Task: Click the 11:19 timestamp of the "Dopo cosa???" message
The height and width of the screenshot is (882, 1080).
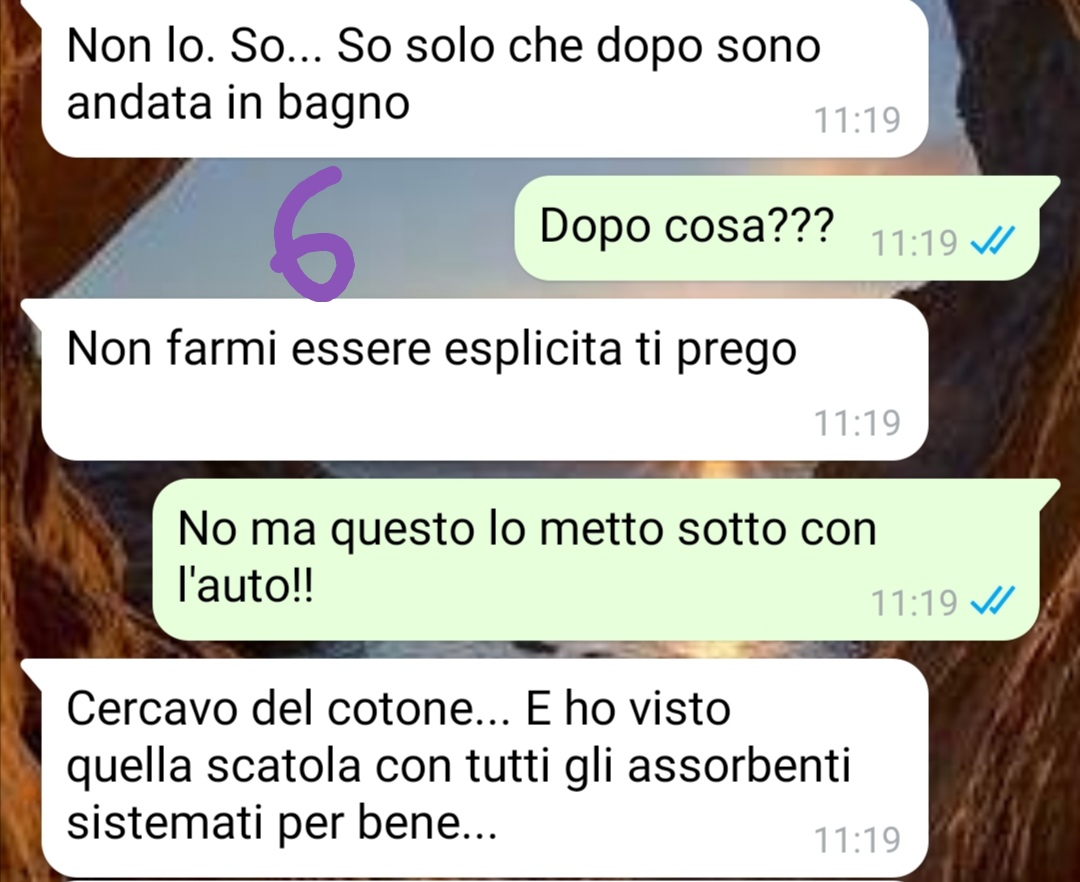Action: [915, 242]
